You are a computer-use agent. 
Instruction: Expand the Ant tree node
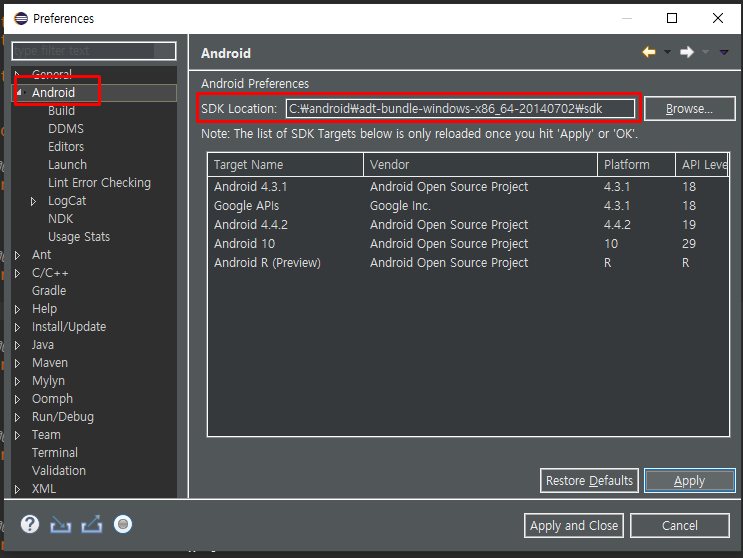coord(18,255)
